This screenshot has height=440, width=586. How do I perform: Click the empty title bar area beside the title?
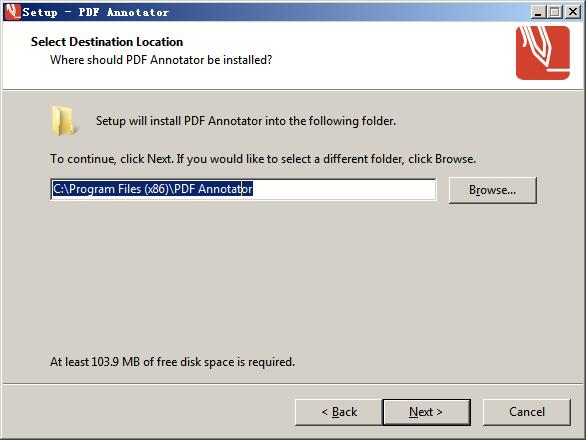coord(348,12)
